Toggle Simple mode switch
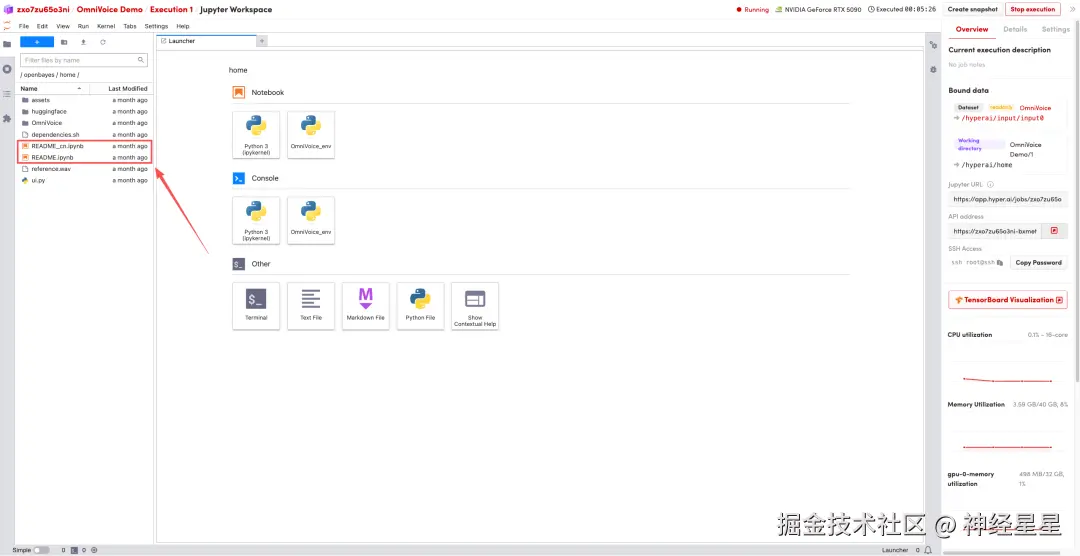Screen dimensions: 1080x556 coord(41,550)
